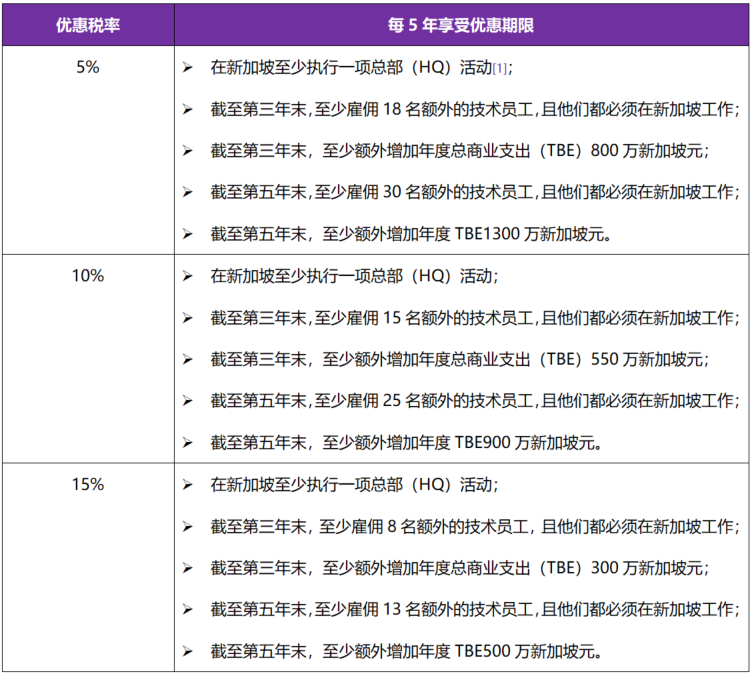Click the line about TBE1300 万新加坡元
Image resolution: width=753 pixels, height=675 pixels.
[411, 234]
